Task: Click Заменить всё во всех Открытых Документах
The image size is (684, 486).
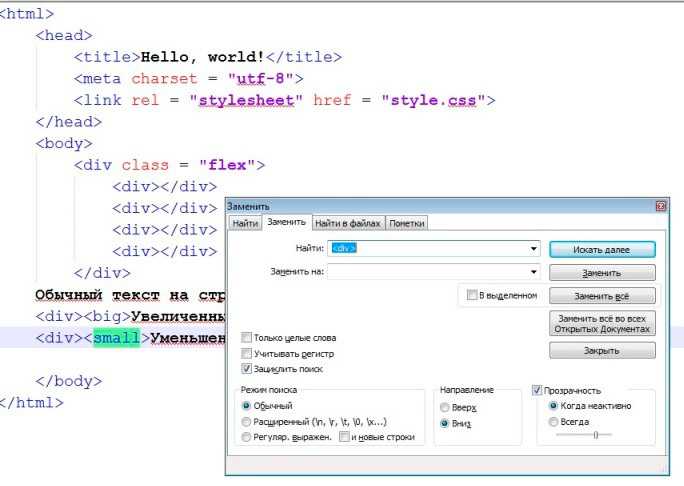Action: point(602,323)
